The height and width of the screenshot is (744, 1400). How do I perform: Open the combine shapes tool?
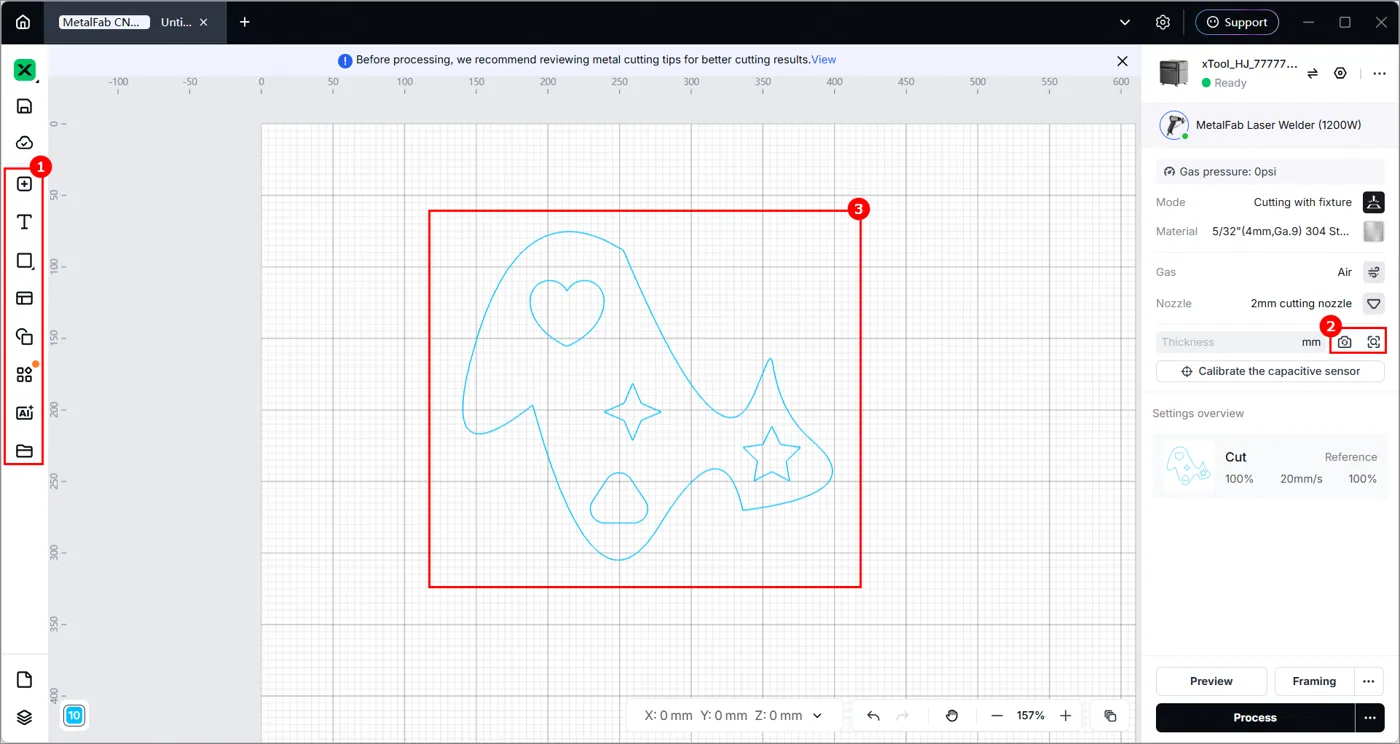[x=25, y=336]
